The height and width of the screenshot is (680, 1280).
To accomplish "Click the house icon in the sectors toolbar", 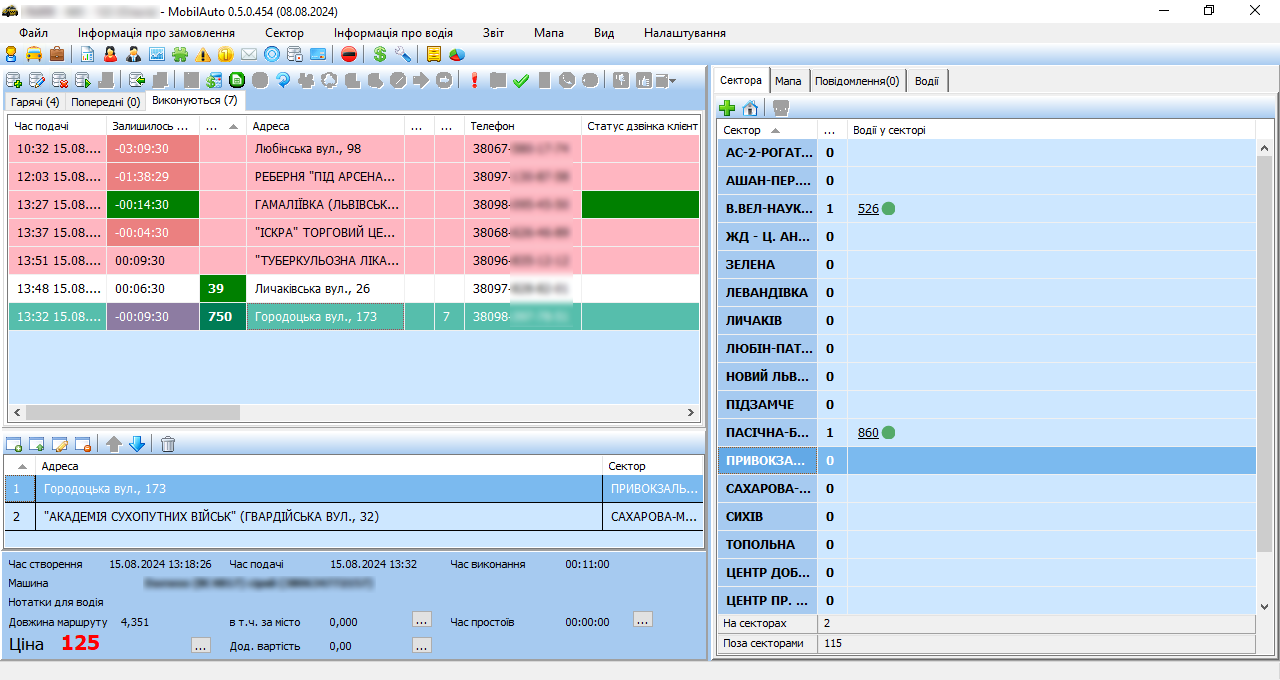I will click(750, 108).
